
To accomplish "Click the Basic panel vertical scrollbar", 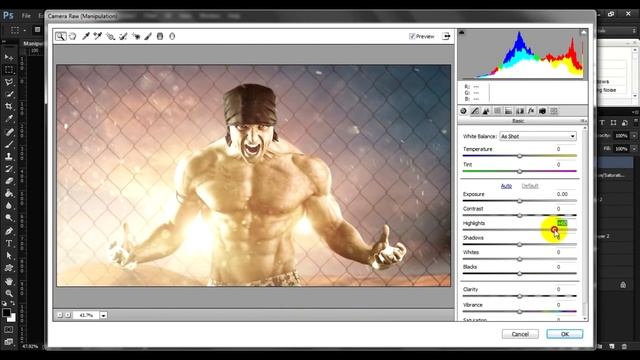I will (585, 222).
